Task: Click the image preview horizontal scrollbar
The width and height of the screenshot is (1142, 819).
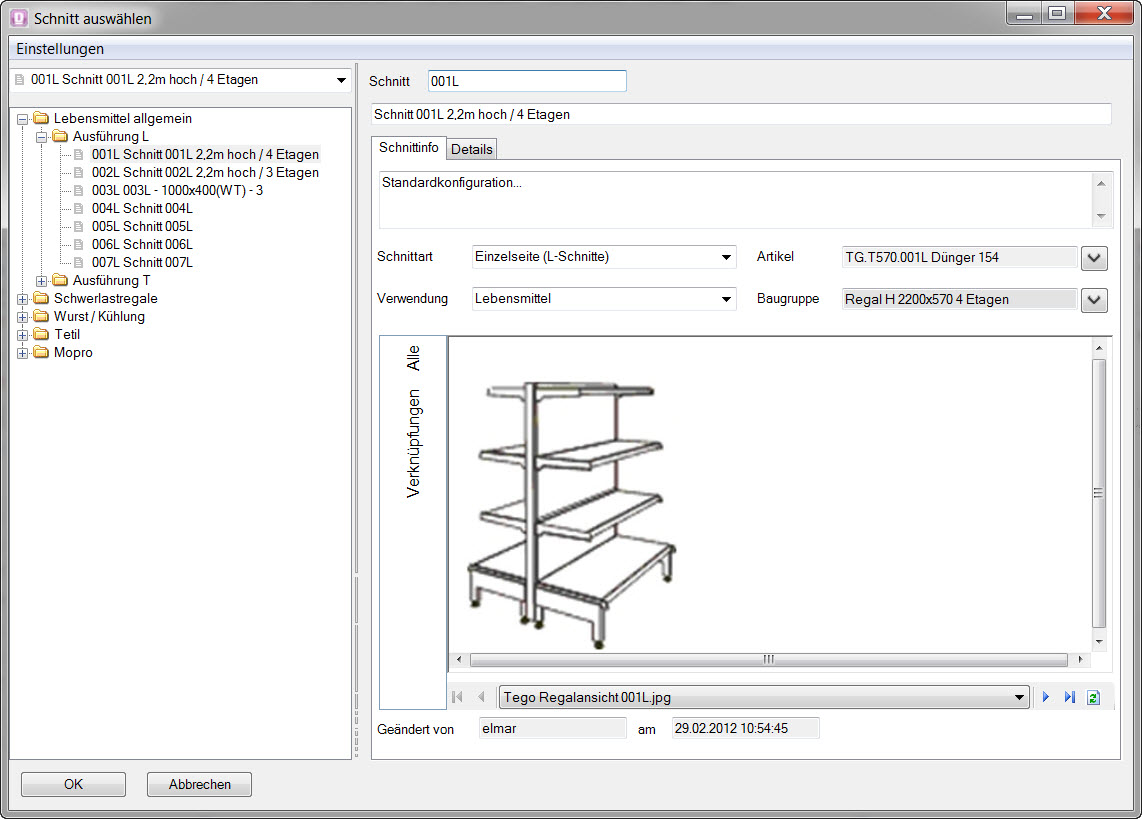Action: pos(768,660)
